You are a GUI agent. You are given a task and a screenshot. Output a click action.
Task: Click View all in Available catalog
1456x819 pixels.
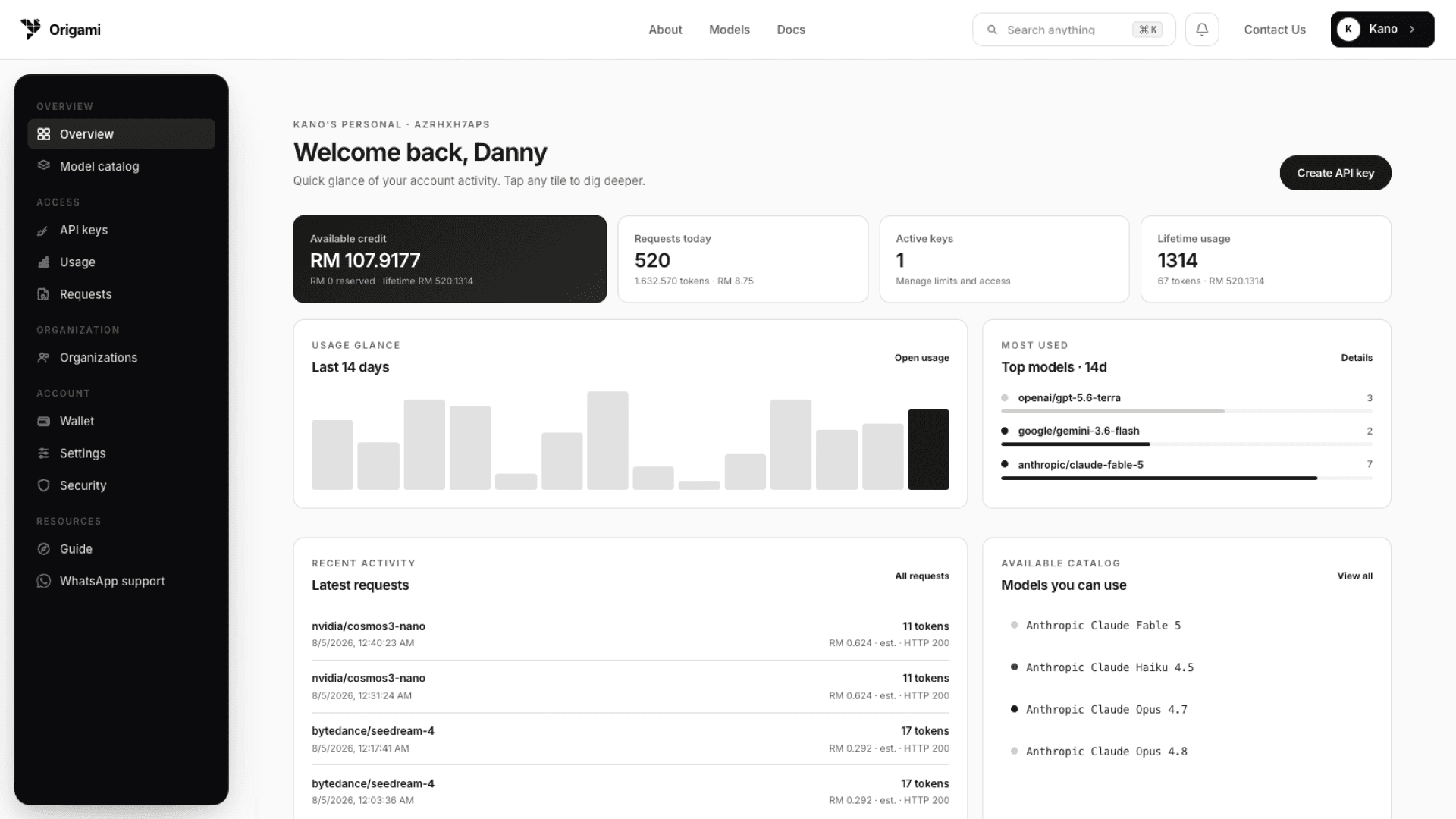pyautogui.click(x=1354, y=576)
